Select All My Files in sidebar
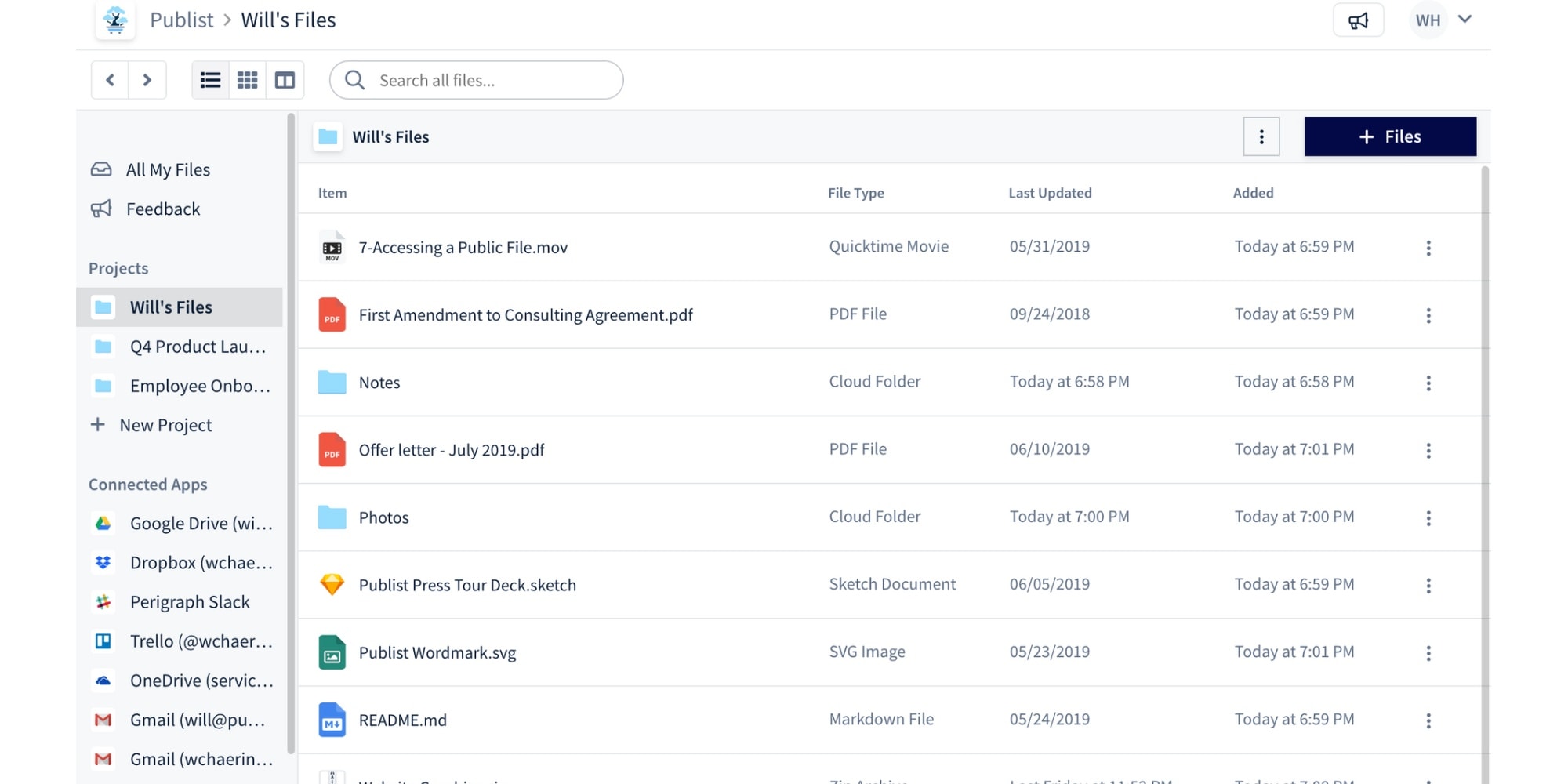The width and height of the screenshot is (1568, 784). [168, 170]
